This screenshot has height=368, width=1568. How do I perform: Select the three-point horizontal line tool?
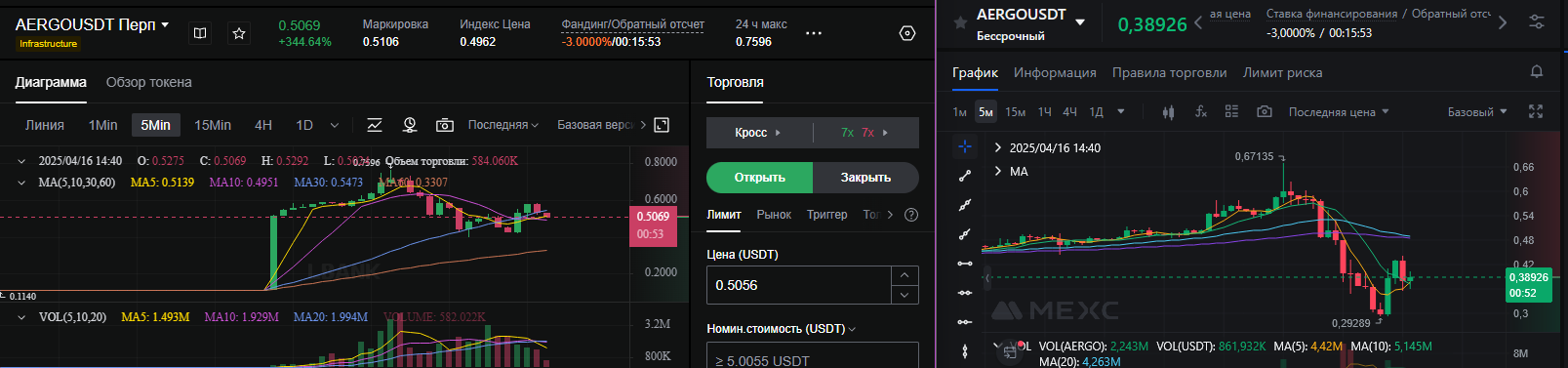pyautogui.click(x=965, y=293)
